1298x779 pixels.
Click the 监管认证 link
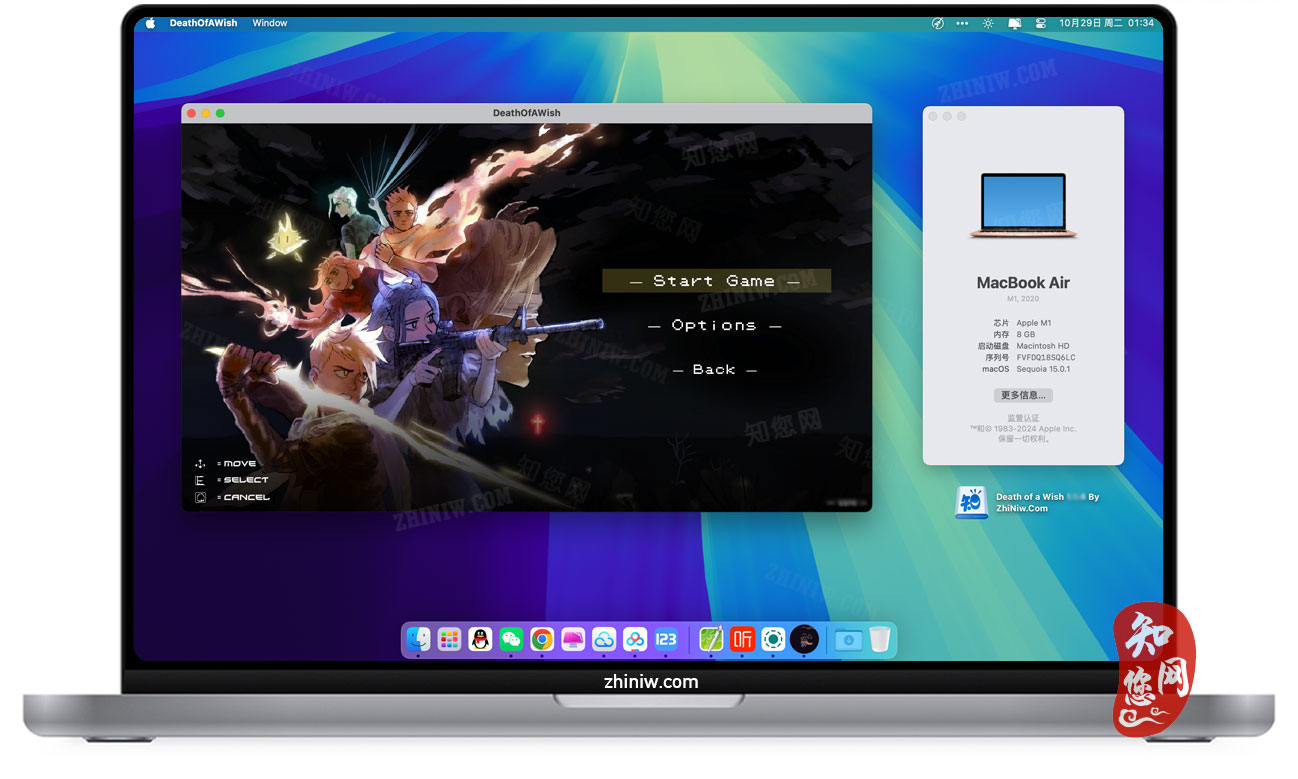pyautogui.click(x=1023, y=418)
